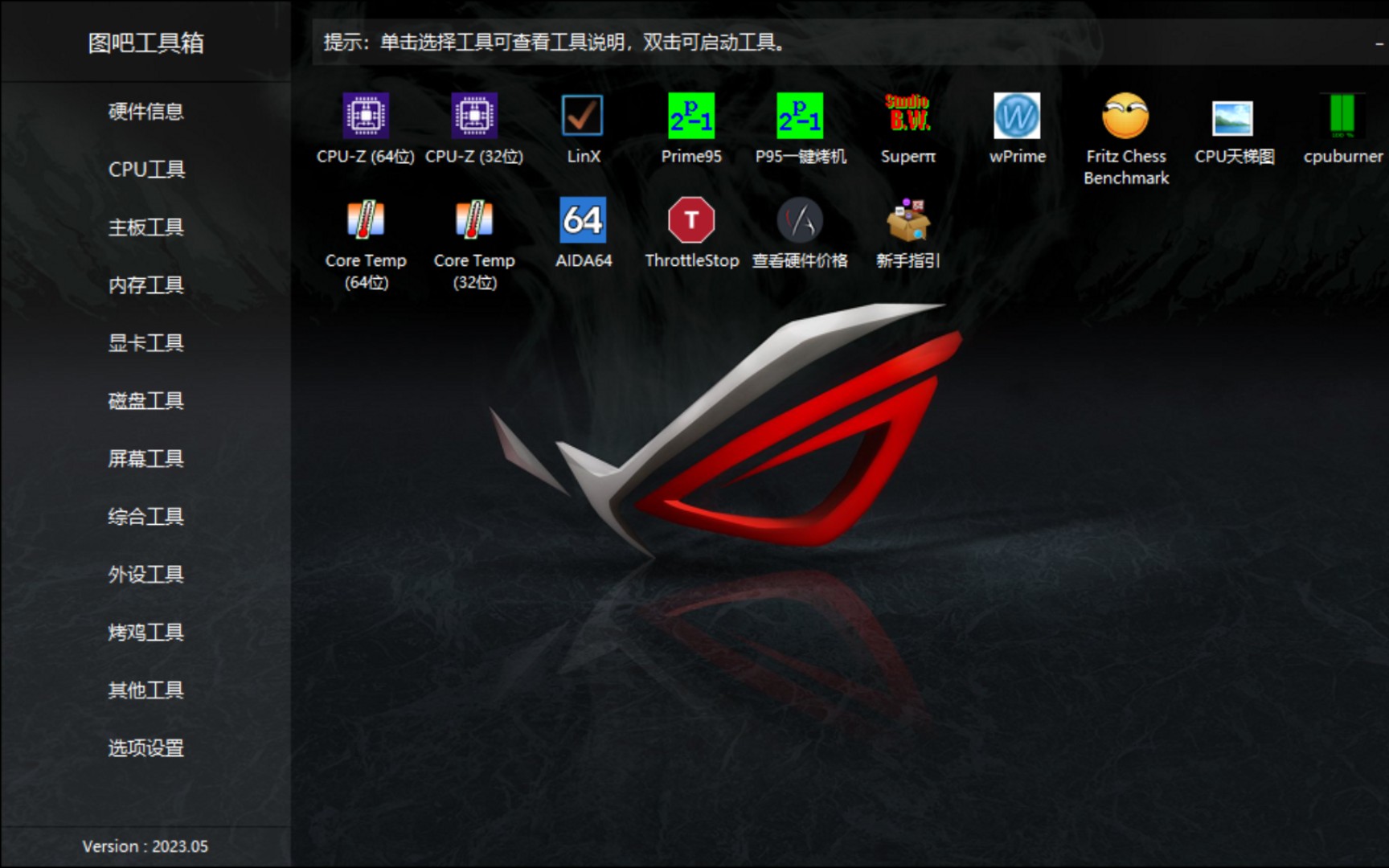Open the 主板工具 category
Screen dimensions: 1389x868
point(146,227)
